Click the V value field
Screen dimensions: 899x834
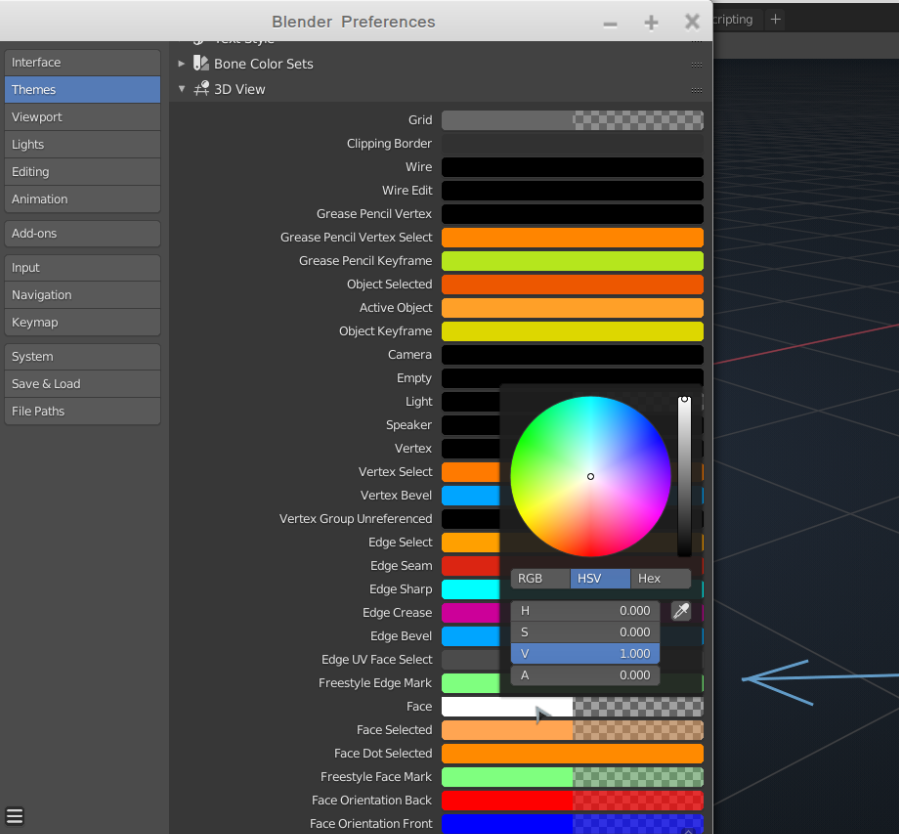click(x=585, y=653)
